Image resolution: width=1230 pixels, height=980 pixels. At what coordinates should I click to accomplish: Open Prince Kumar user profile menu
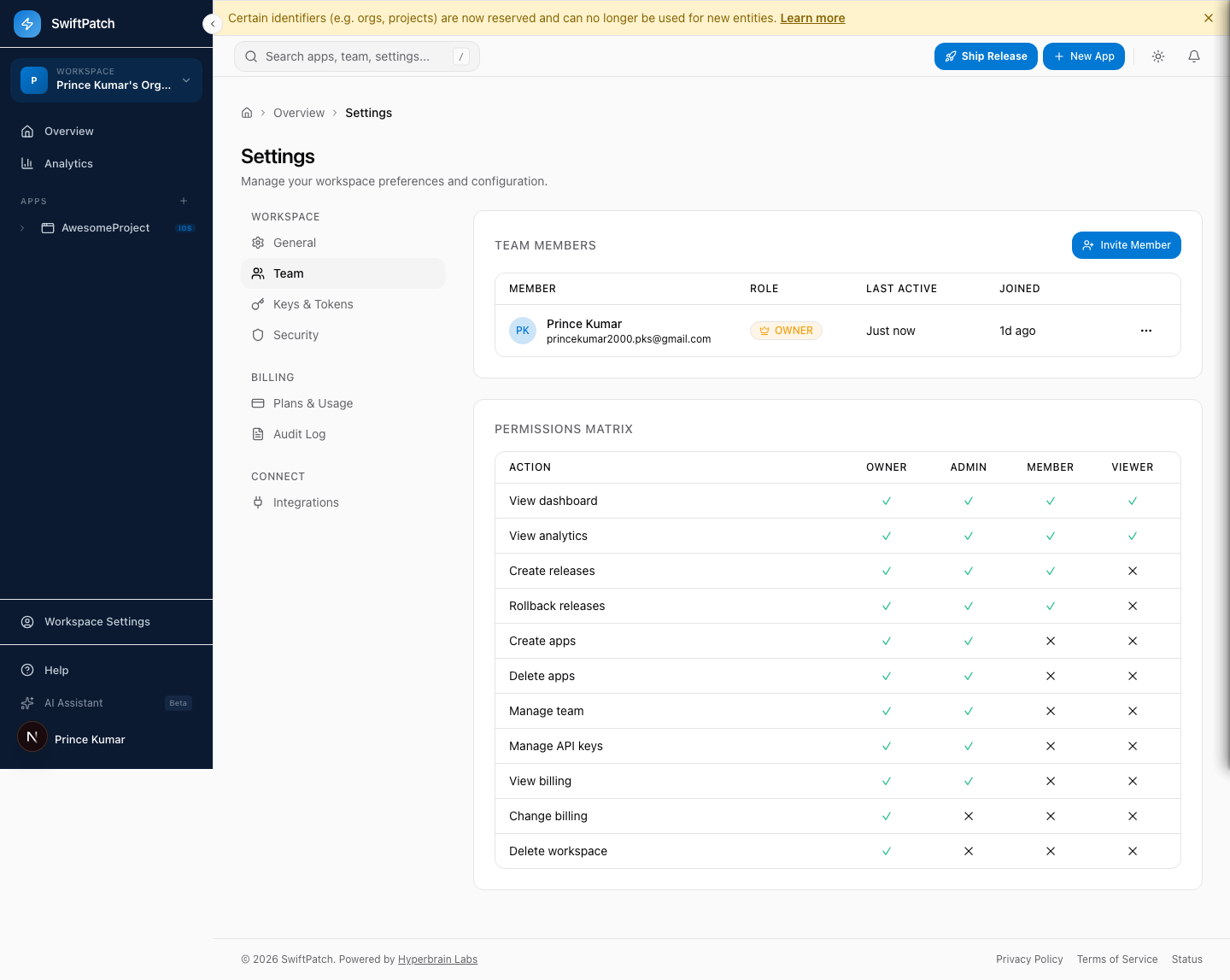pos(89,739)
